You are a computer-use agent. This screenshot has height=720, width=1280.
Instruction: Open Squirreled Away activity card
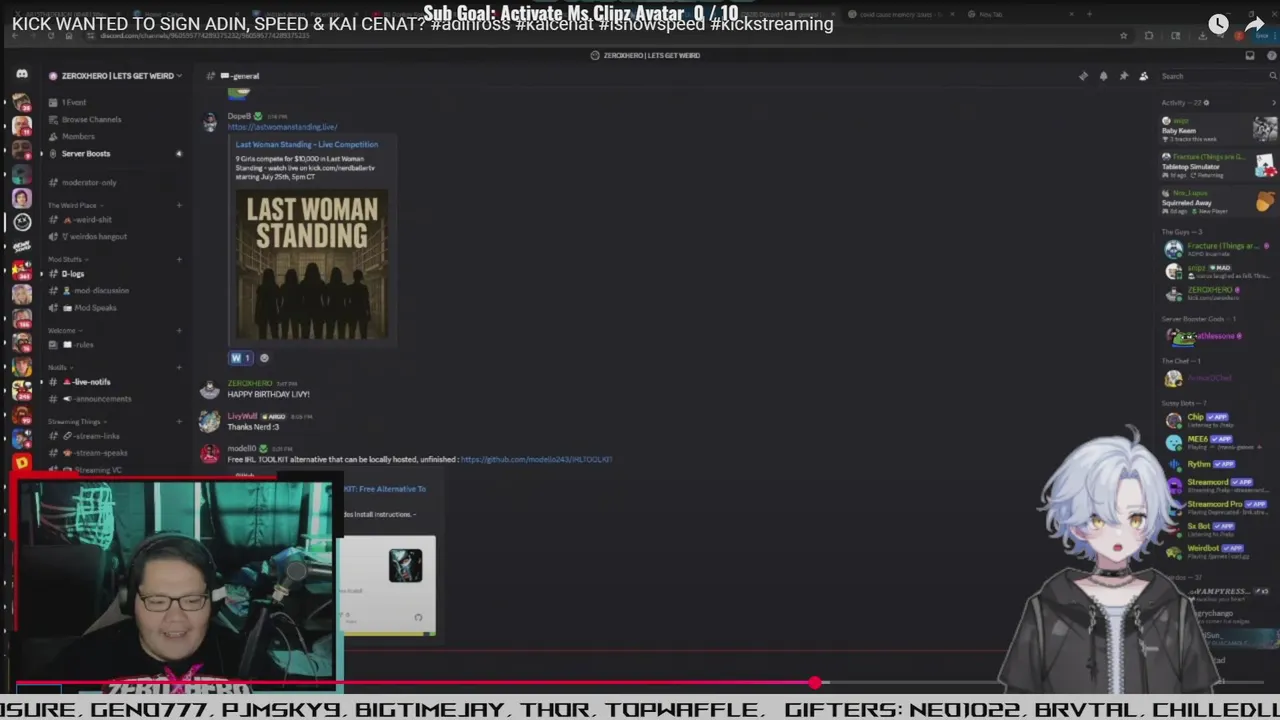1218,200
